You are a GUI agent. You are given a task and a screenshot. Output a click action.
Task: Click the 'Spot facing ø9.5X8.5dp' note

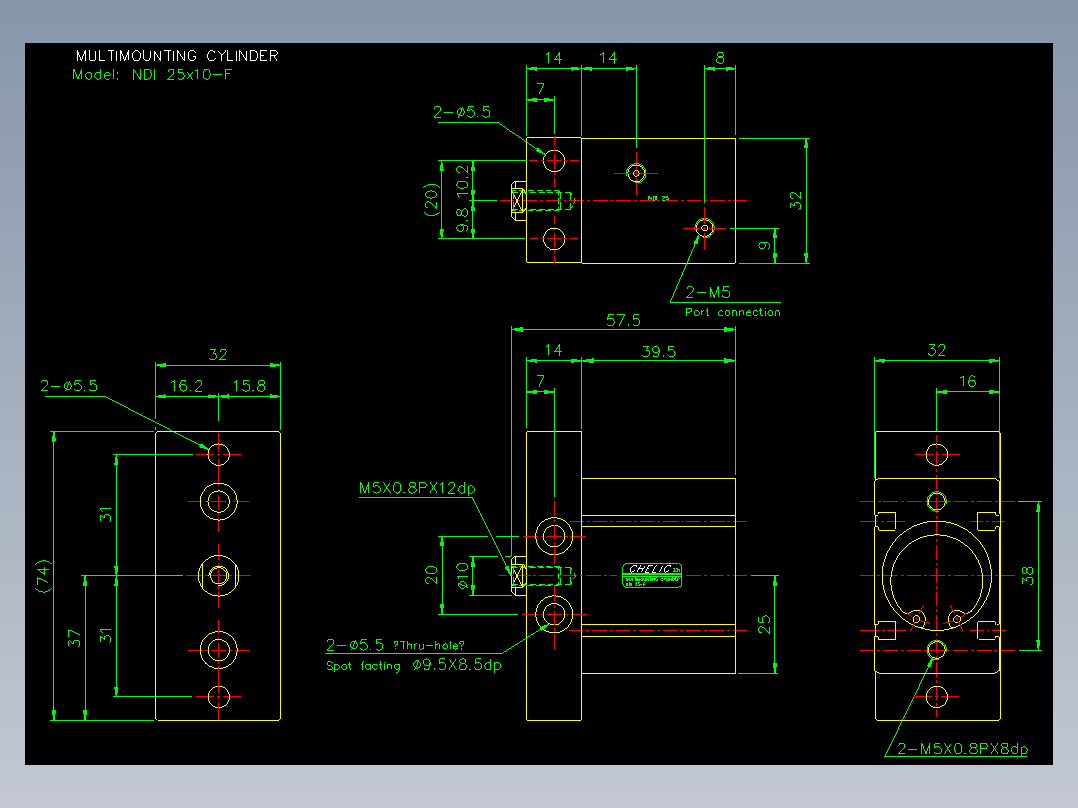point(413,666)
